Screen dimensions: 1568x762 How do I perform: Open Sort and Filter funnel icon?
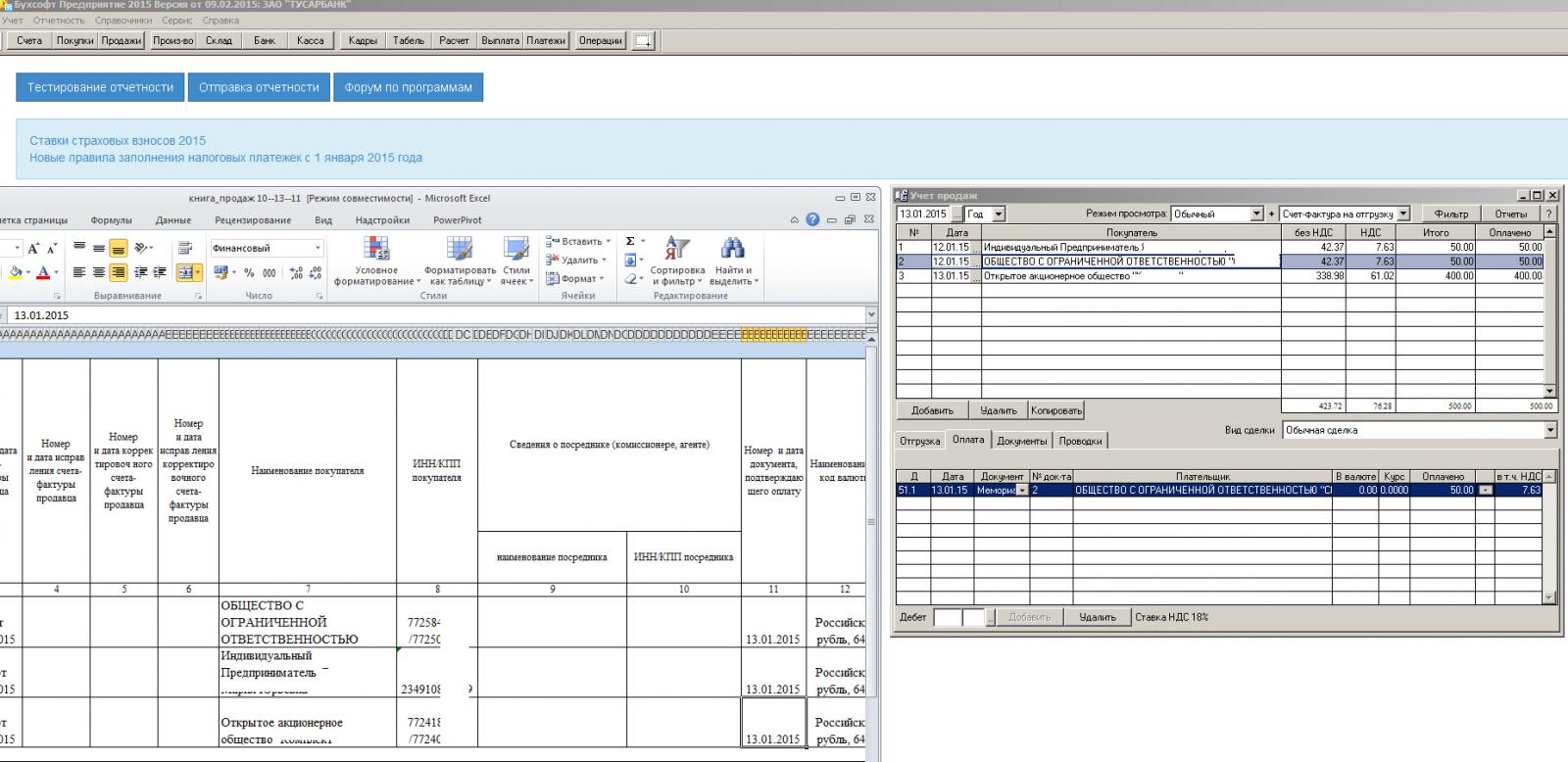pyautogui.click(x=676, y=249)
